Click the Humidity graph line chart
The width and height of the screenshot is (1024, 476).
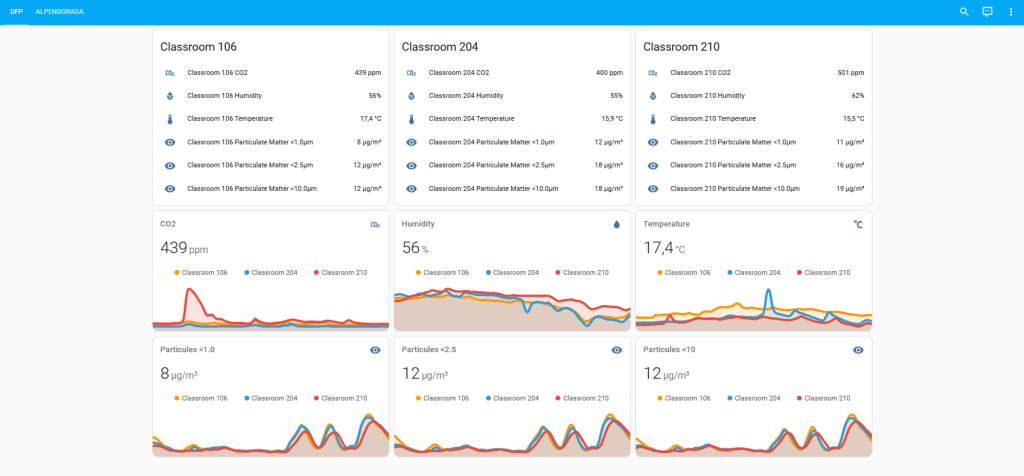coord(513,307)
